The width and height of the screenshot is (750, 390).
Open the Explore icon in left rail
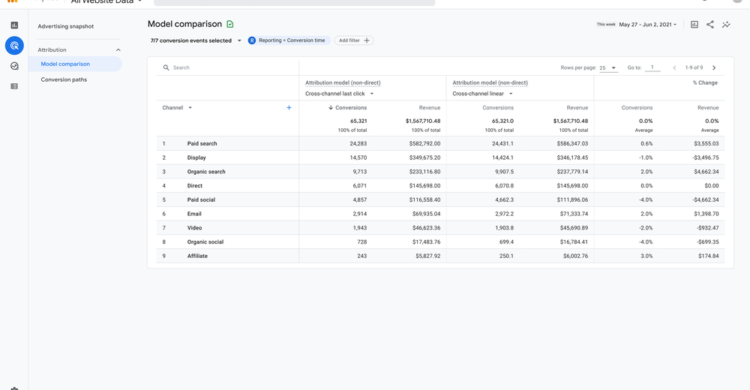[x=14, y=66]
